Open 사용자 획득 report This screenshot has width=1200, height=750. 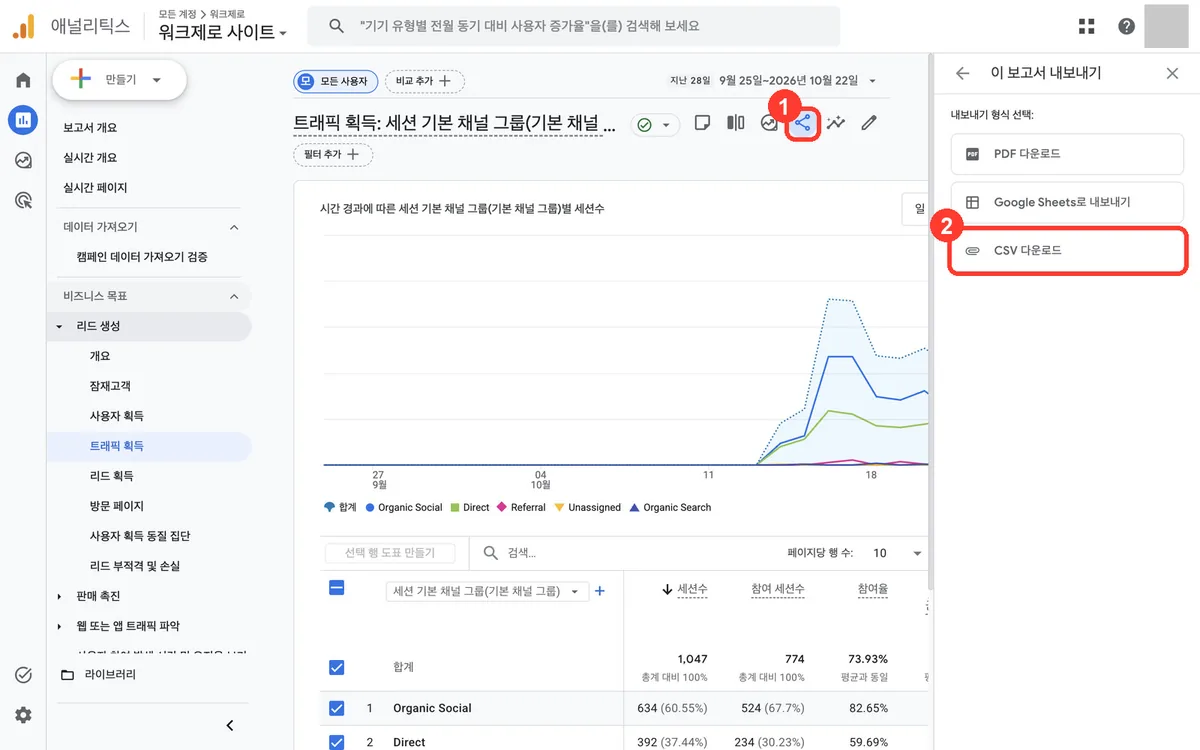tap(117, 416)
